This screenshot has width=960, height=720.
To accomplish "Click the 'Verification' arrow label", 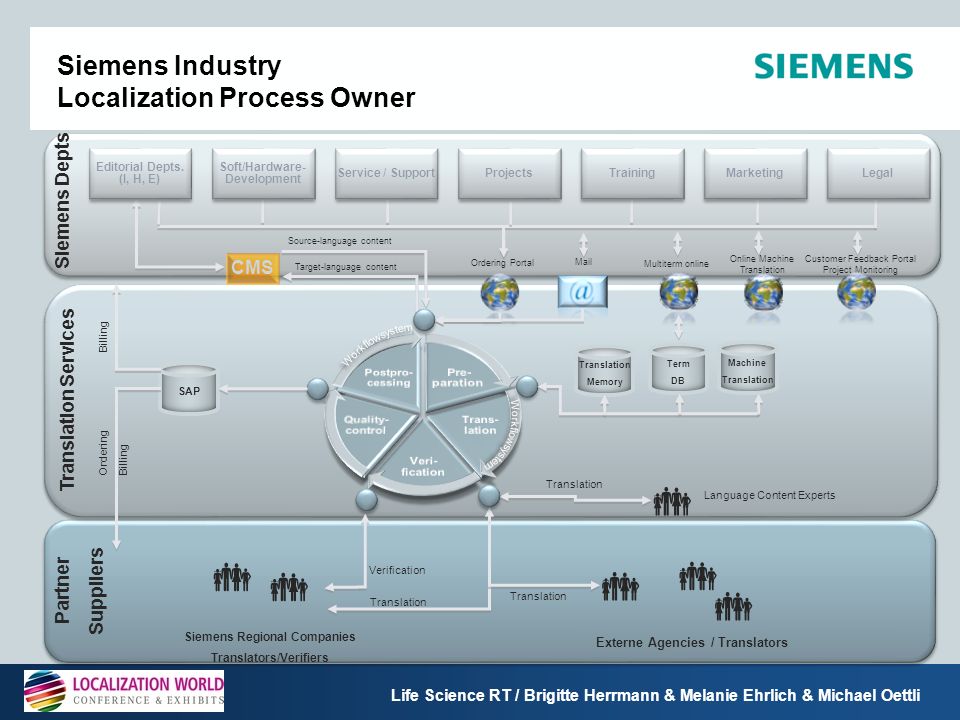I will pyautogui.click(x=397, y=570).
